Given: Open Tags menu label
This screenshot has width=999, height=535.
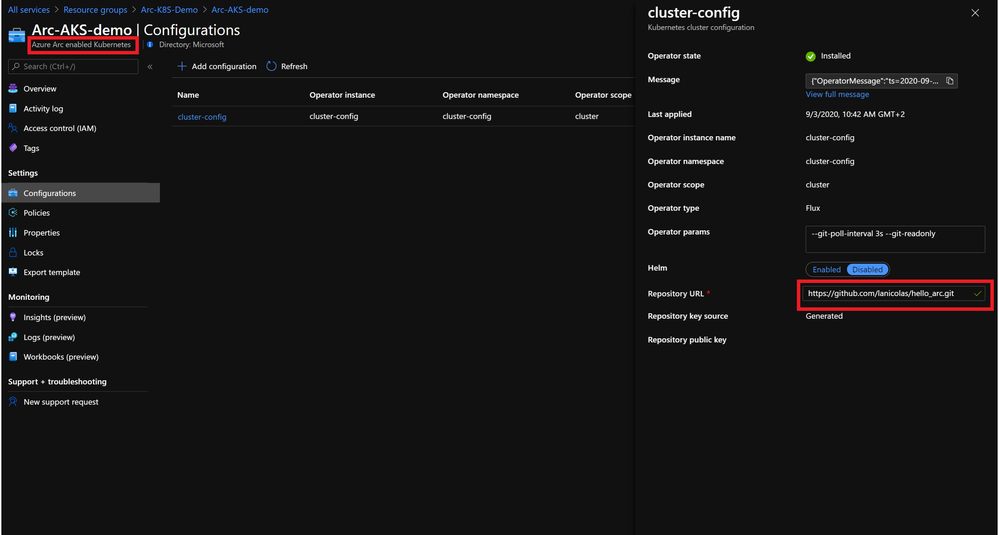Looking at the screenshot, I should pos(31,148).
